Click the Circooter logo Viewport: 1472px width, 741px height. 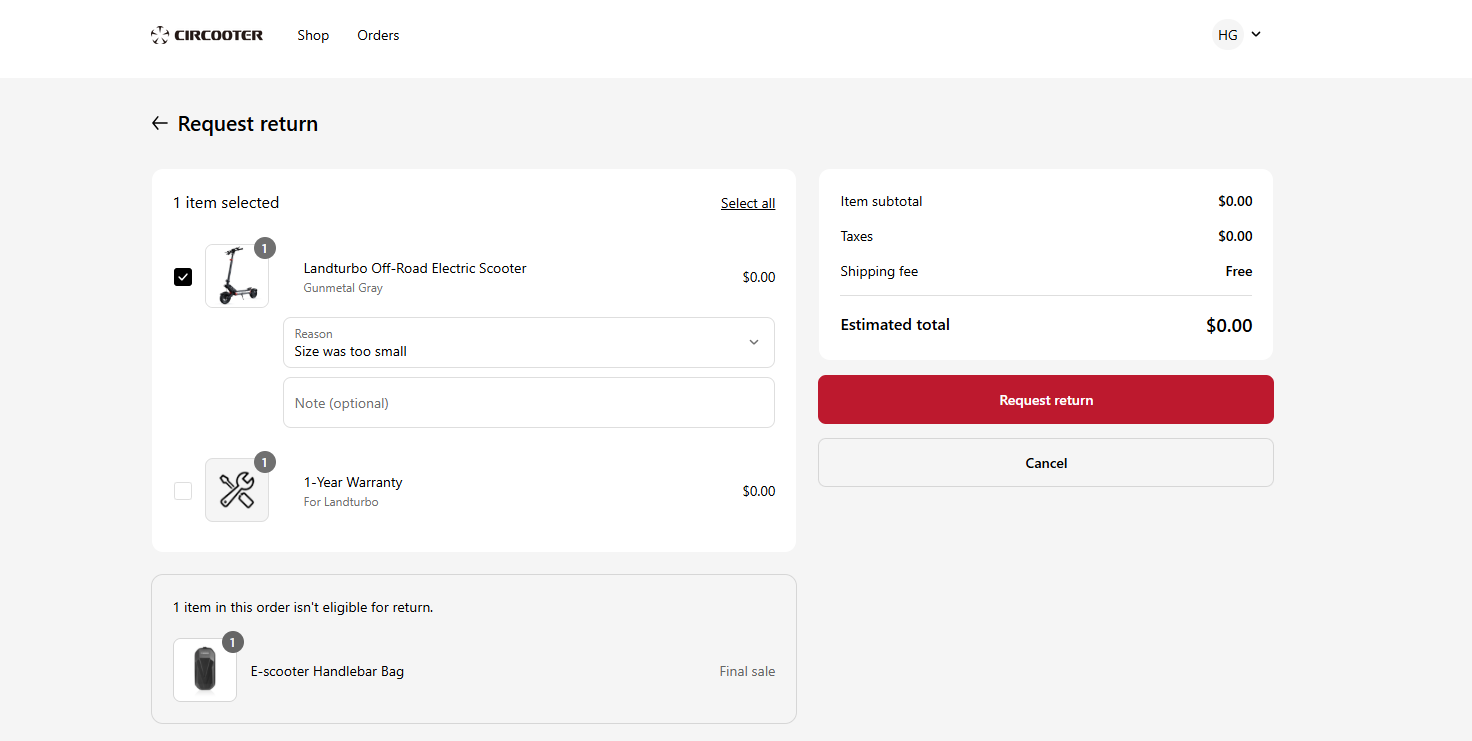coord(207,35)
